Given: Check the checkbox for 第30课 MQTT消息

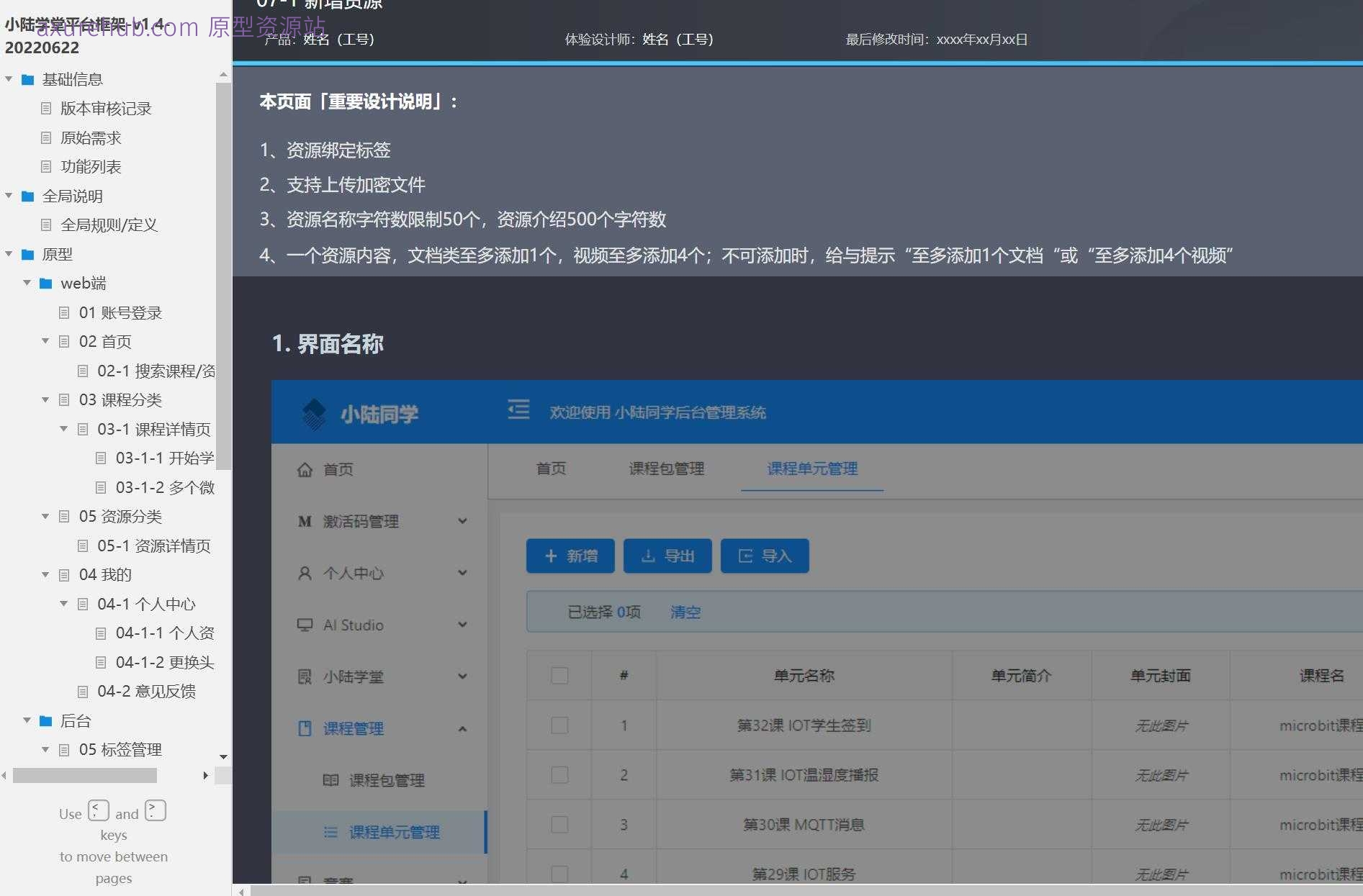Looking at the screenshot, I should click(559, 824).
